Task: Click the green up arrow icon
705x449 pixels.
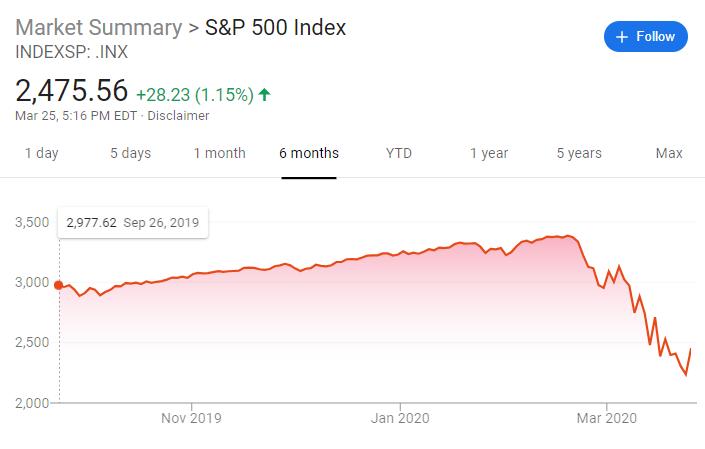Action: point(264,94)
